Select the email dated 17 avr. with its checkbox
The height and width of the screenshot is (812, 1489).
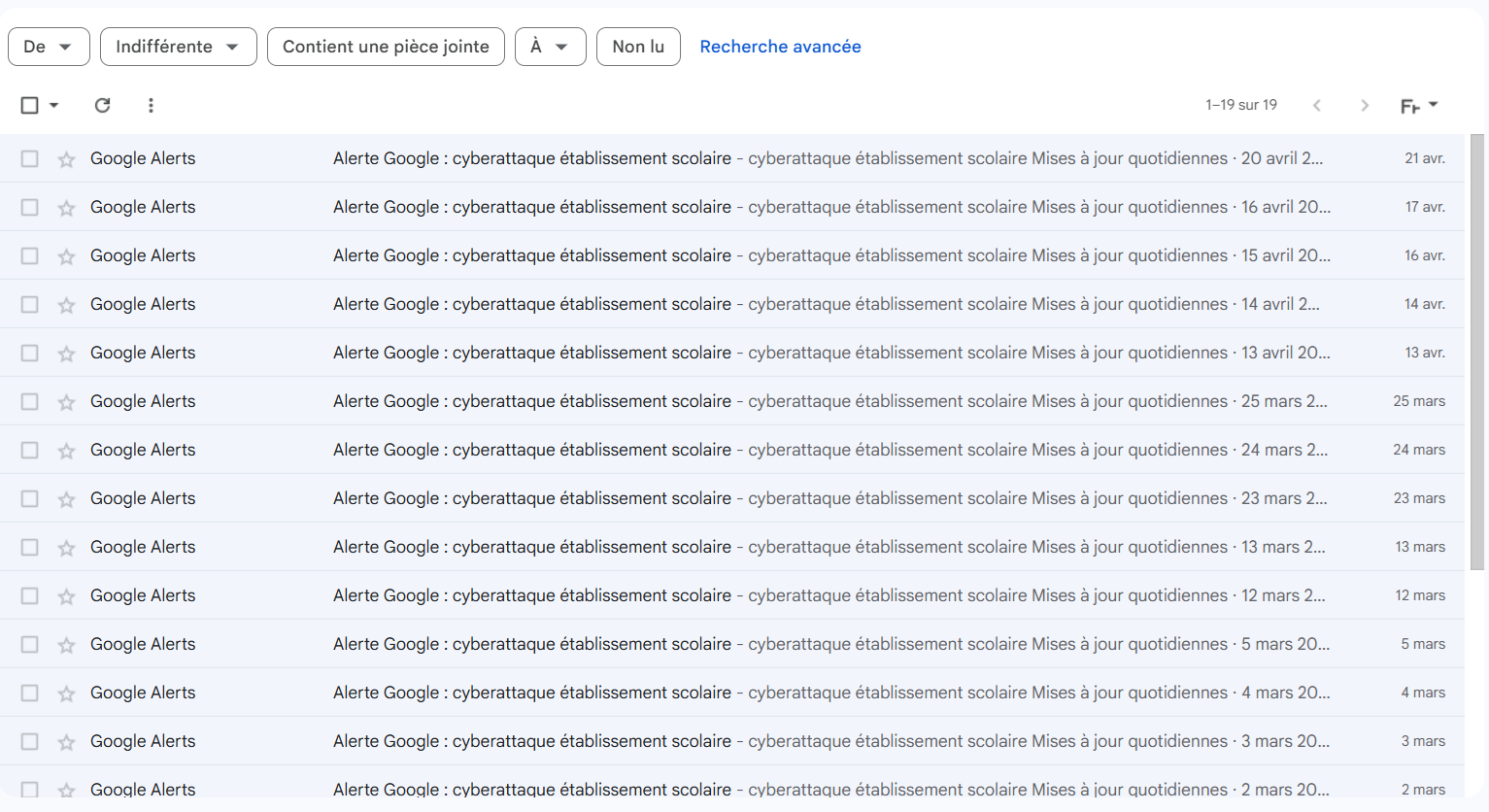(30, 207)
